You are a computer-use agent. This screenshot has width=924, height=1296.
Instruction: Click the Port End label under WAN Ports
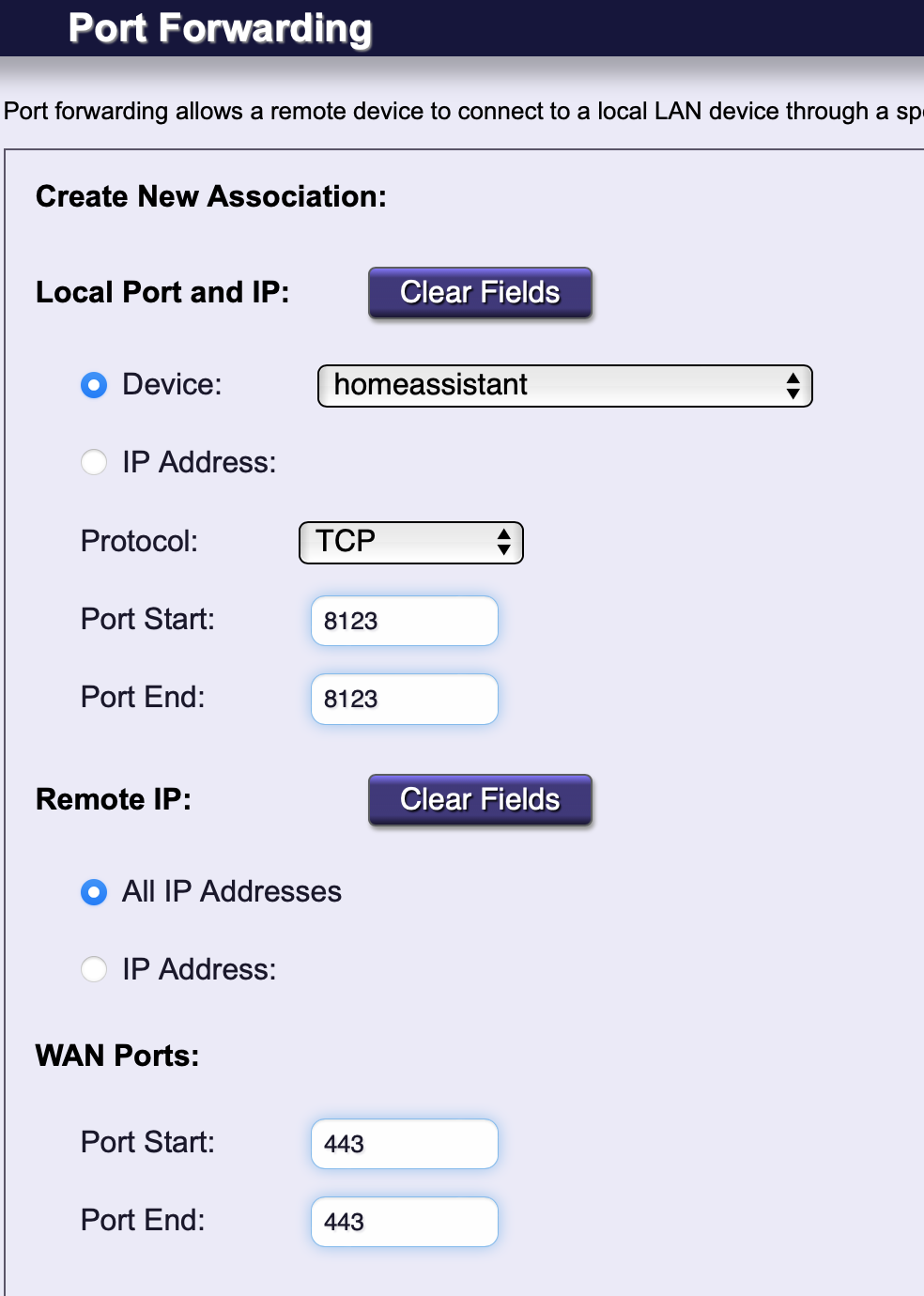pyautogui.click(x=143, y=1220)
